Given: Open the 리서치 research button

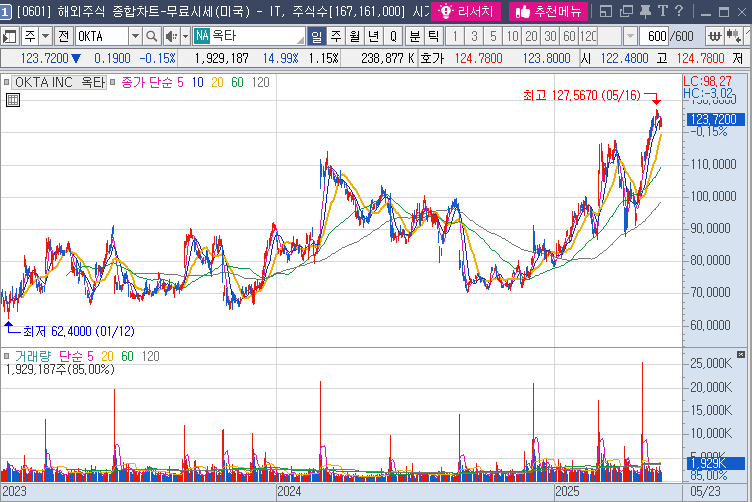Looking at the screenshot, I should tap(466, 11).
